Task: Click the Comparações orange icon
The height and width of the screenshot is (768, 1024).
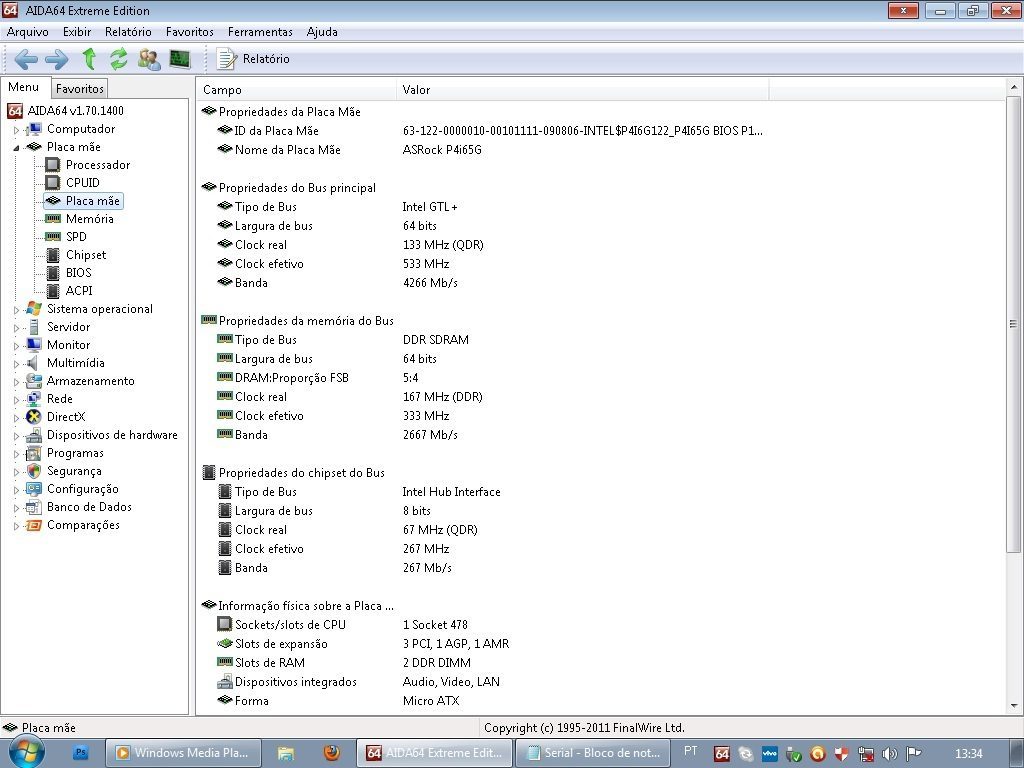Action: [33, 525]
